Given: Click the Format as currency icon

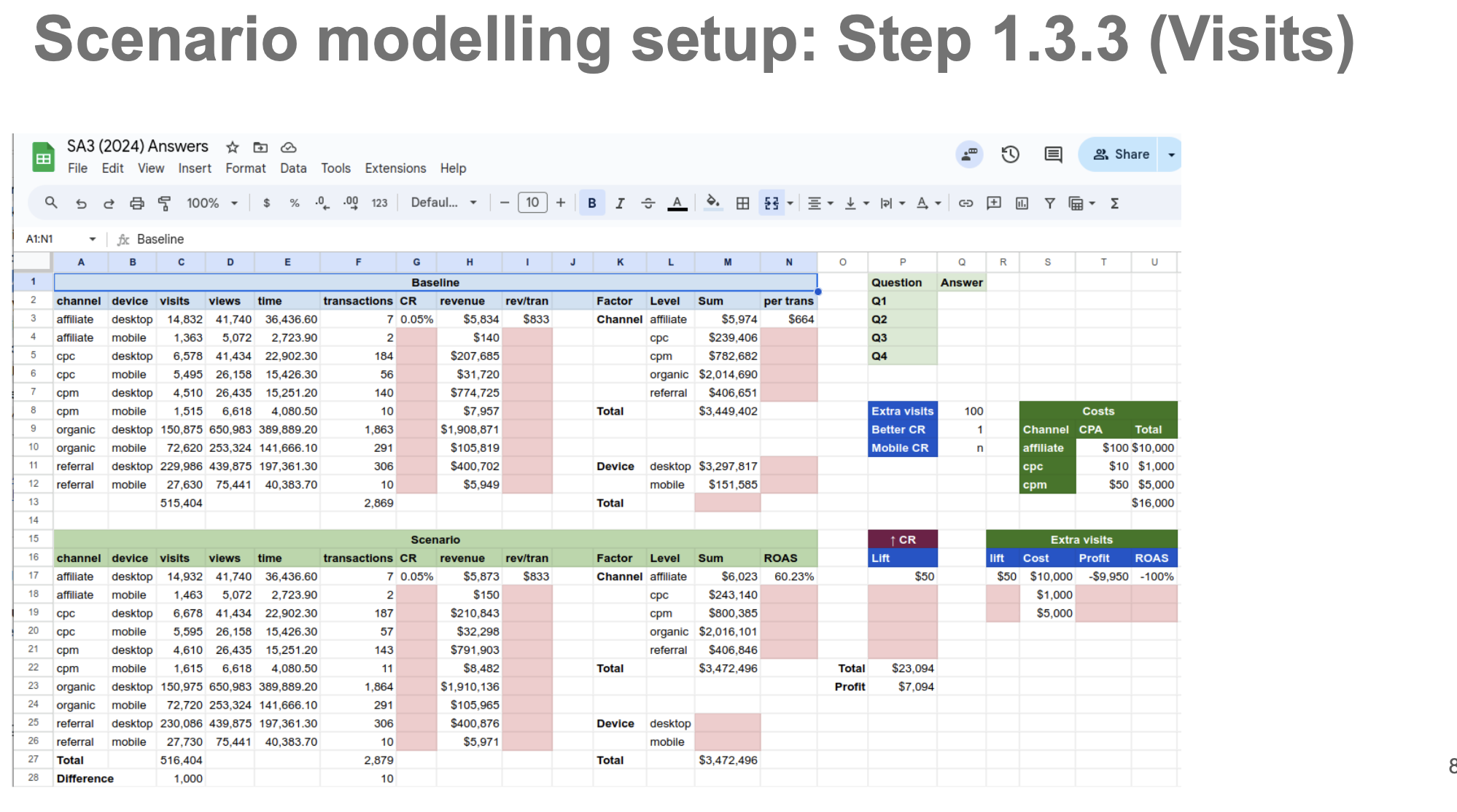Looking at the screenshot, I should 267,203.
